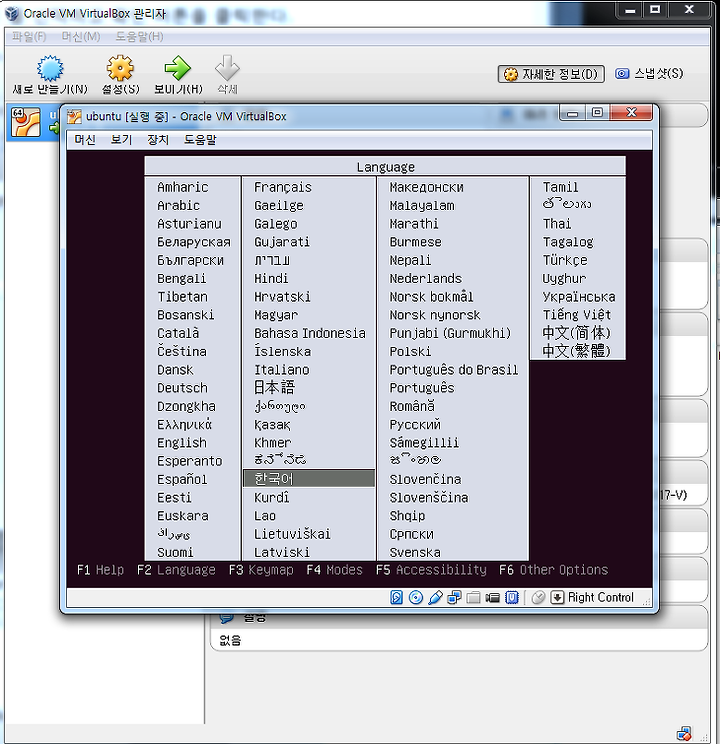Click the mouse integration status icon
The width and height of the screenshot is (720, 744).
click(x=538, y=597)
